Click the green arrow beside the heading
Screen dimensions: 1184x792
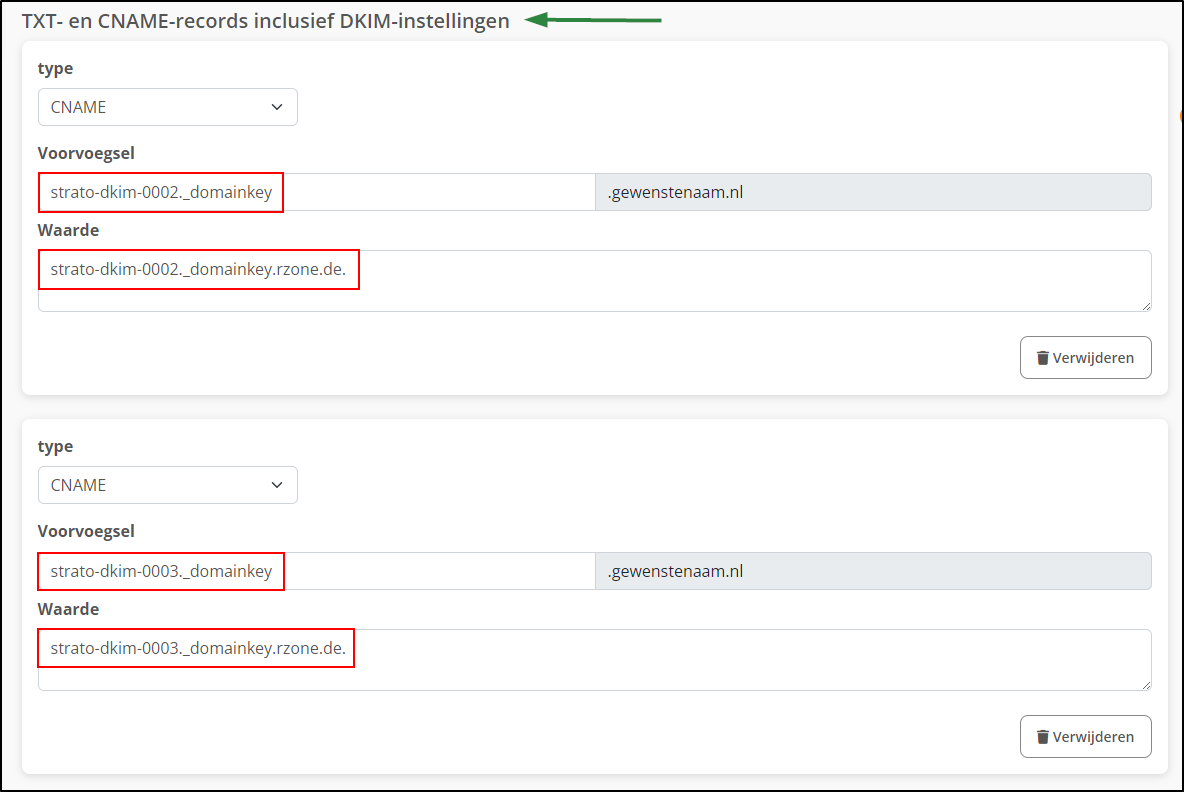pos(593,19)
